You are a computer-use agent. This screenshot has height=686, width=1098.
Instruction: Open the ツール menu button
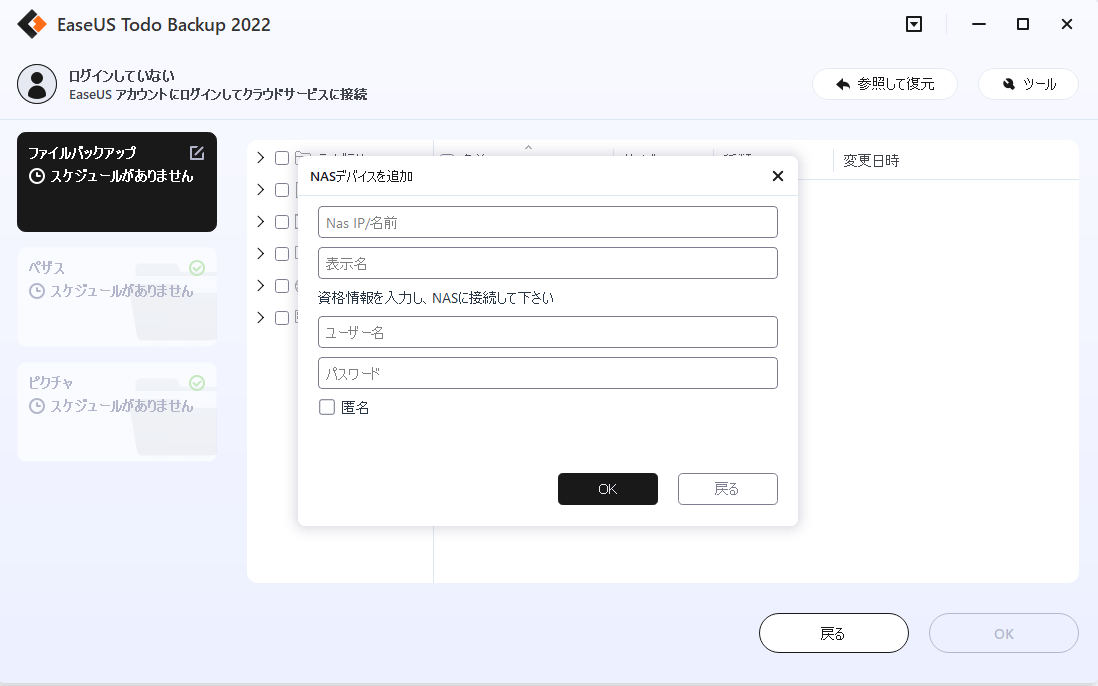1028,84
